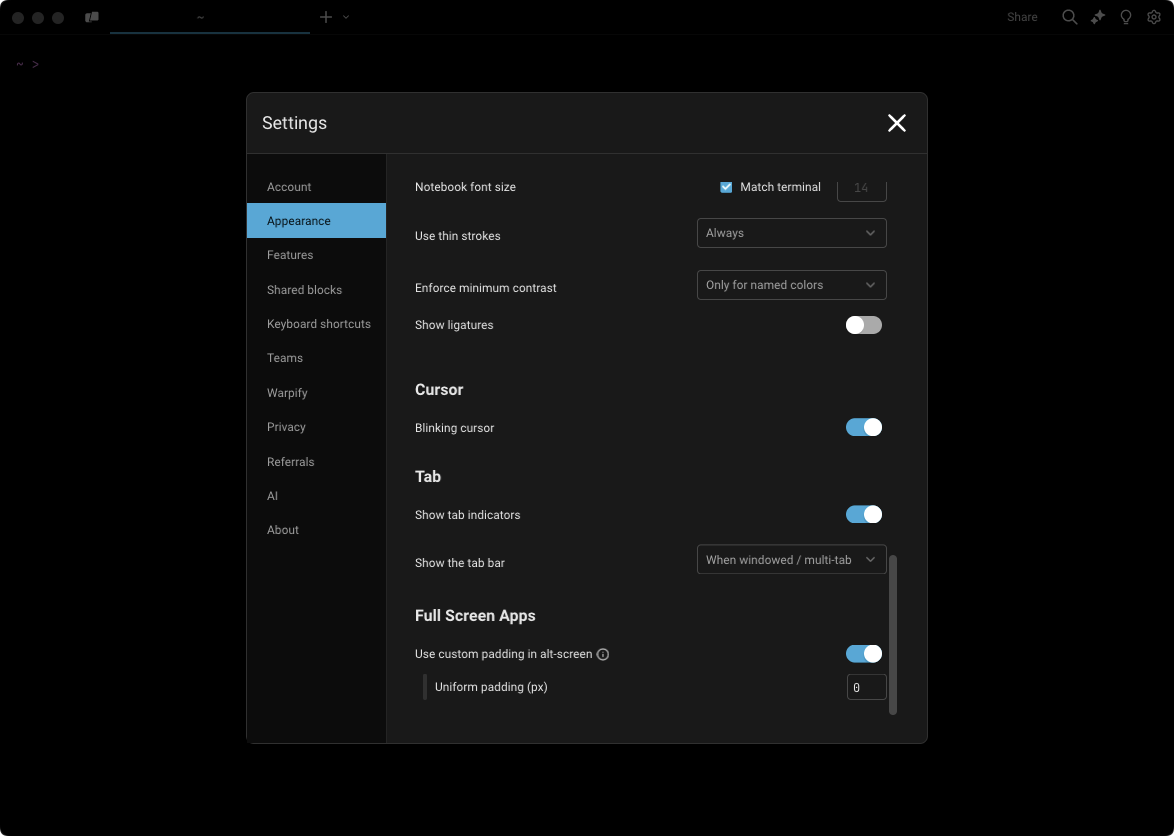Image resolution: width=1174 pixels, height=836 pixels.
Task: Enable Show ligatures
Action: coord(863,325)
